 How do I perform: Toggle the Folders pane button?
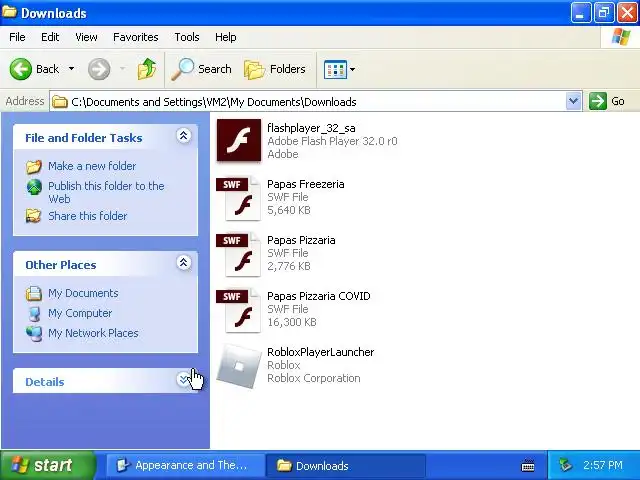point(275,69)
